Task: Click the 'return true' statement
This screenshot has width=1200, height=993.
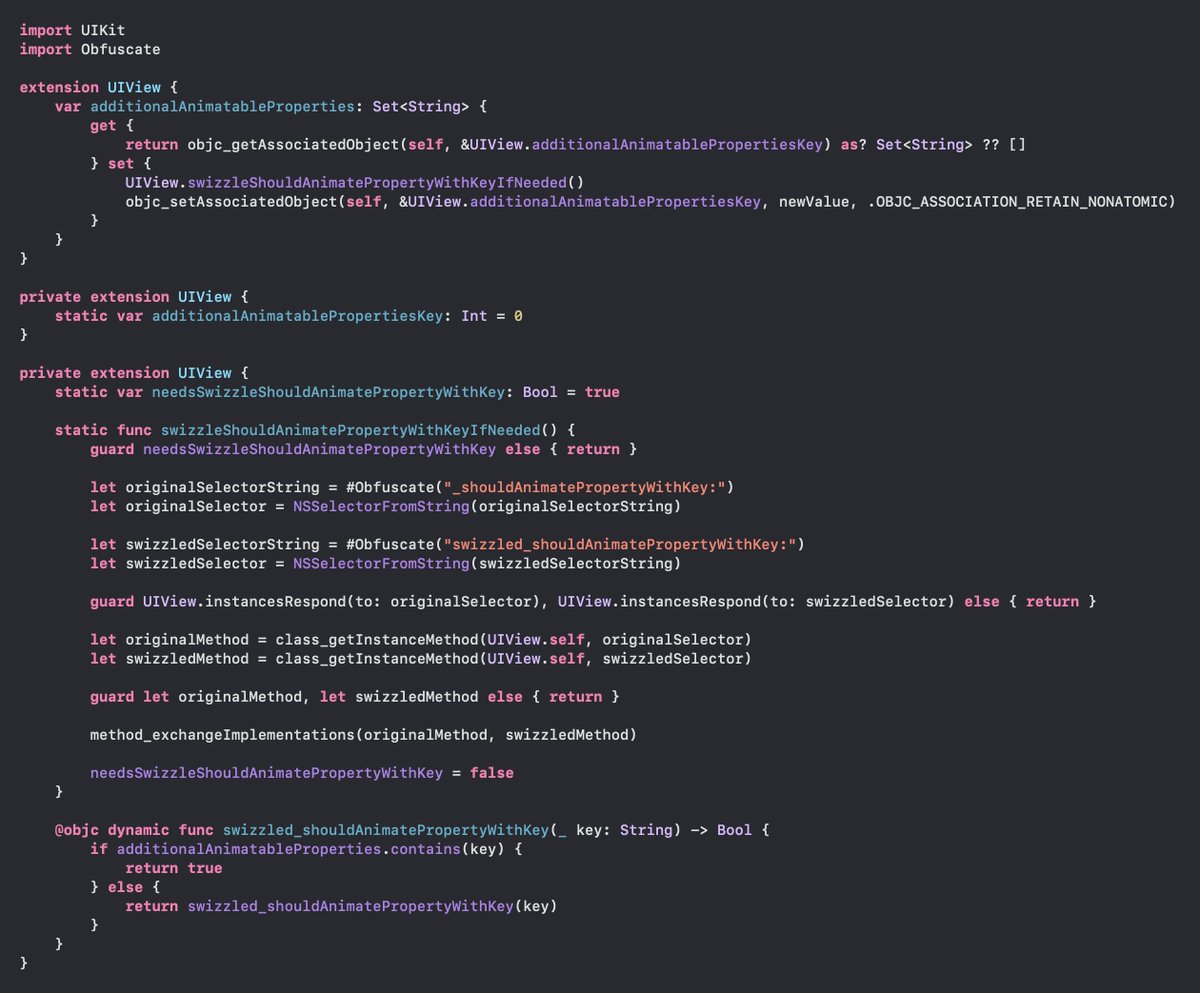Action: (174, 868)
